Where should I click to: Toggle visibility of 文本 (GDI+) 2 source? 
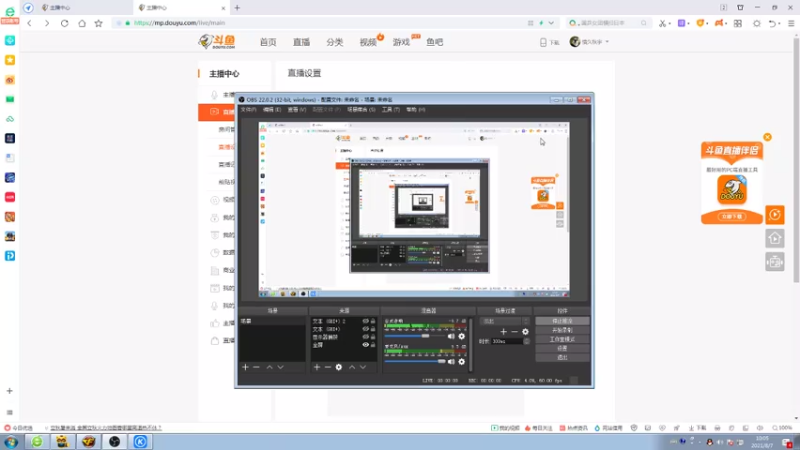pos(365,321)
